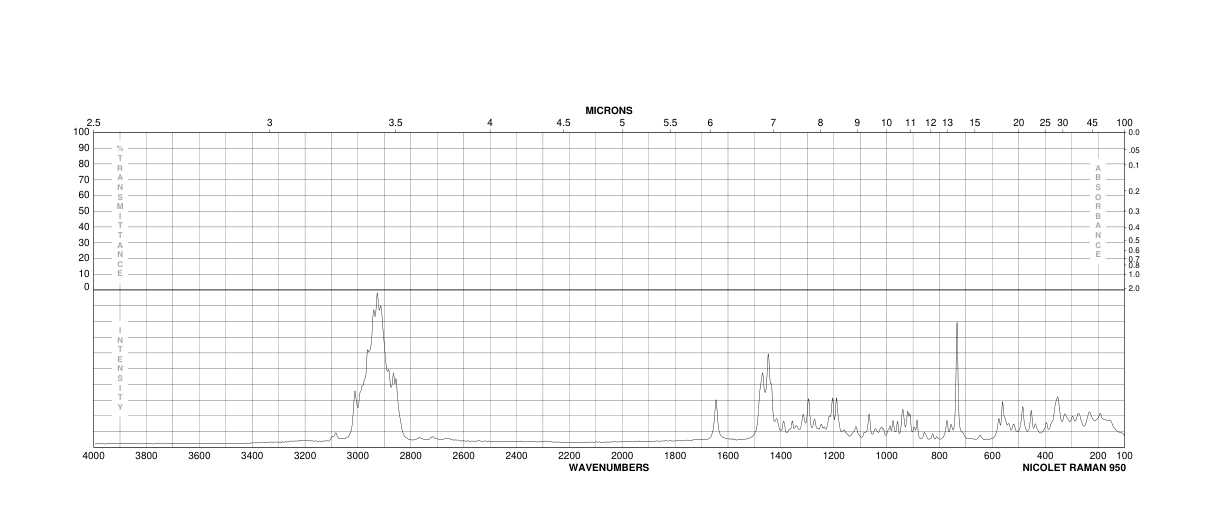Image resolution: width=1224 pixels, height=528 pixels.
Task: Click the 2.5 microns tick label
Action: click(x=94, y=122)
